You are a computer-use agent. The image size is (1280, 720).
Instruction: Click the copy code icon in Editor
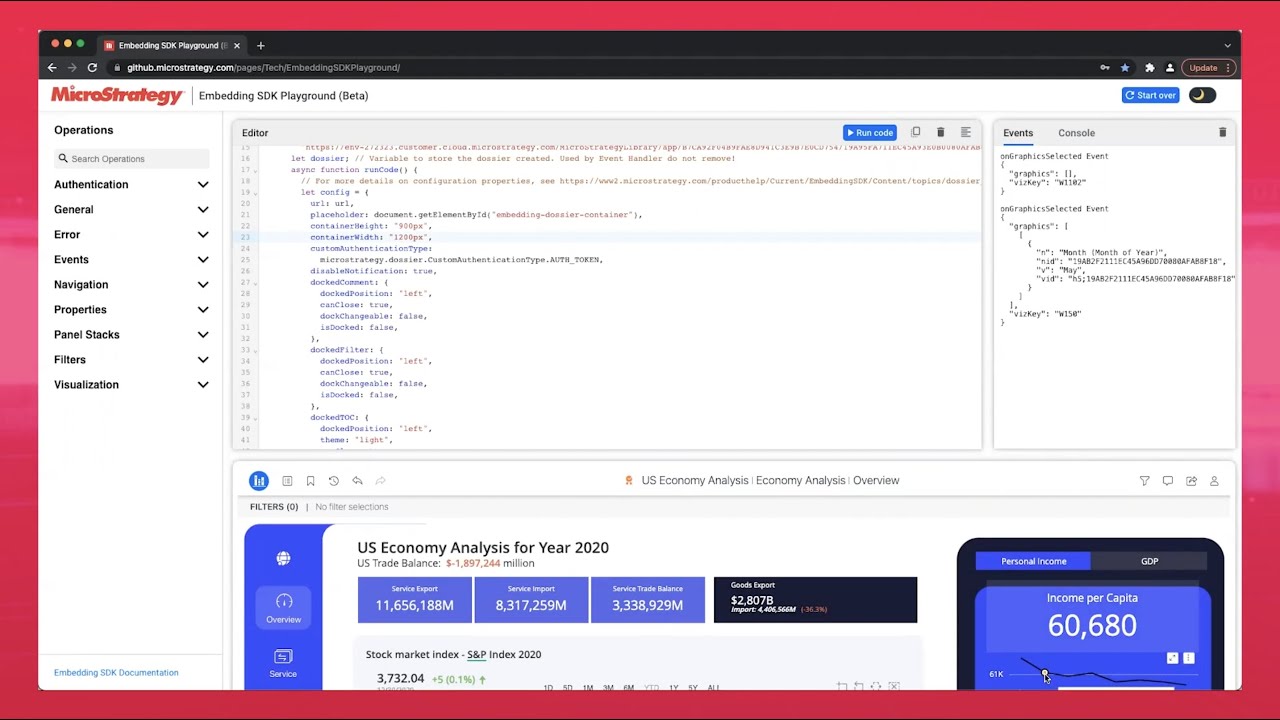tap(915, 132)
